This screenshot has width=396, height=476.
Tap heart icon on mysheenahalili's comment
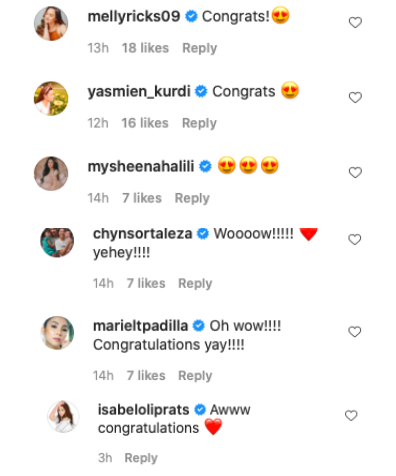(355, 173)
